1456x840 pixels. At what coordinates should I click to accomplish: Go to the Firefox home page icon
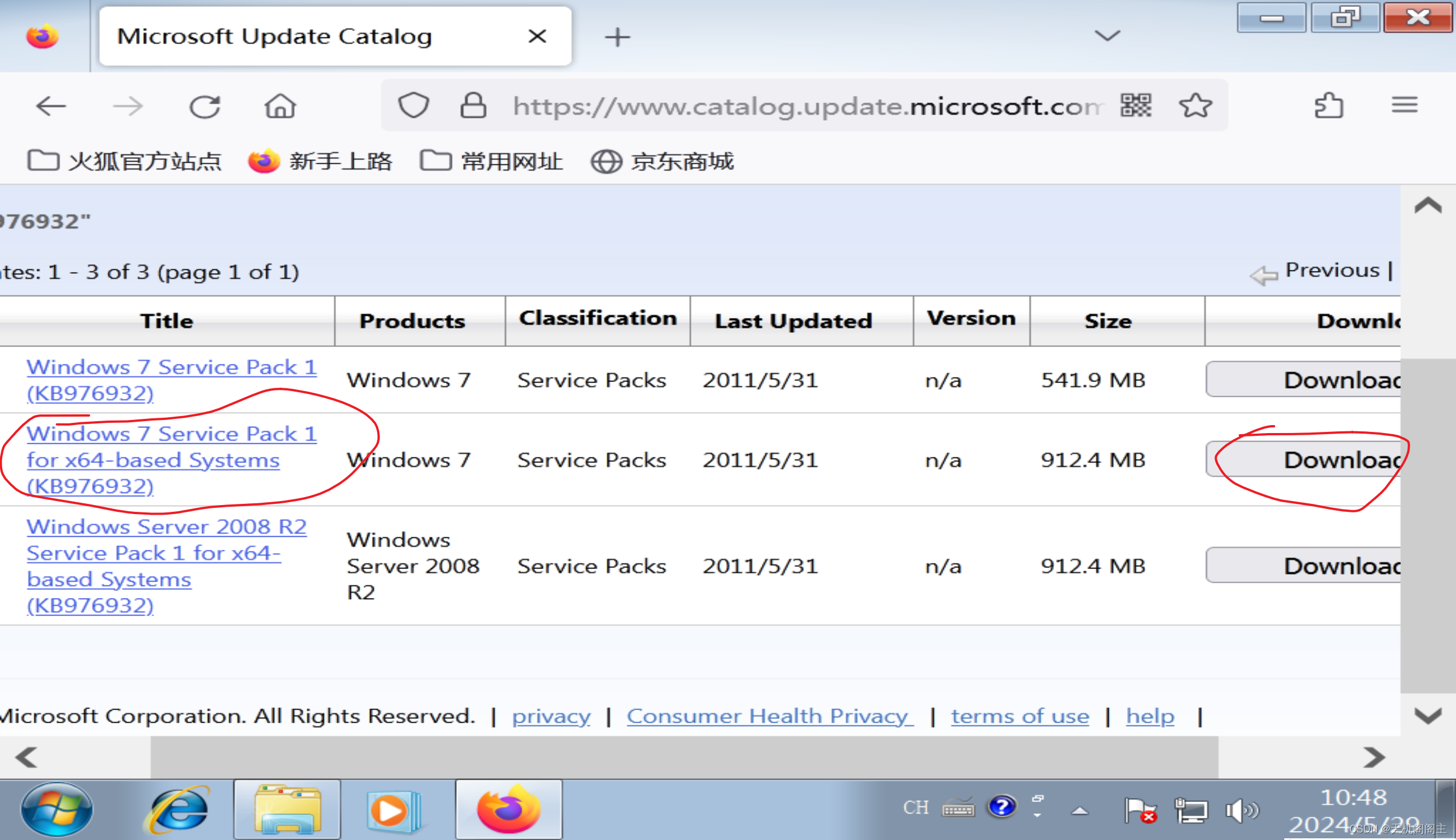[x=281, y=106]
